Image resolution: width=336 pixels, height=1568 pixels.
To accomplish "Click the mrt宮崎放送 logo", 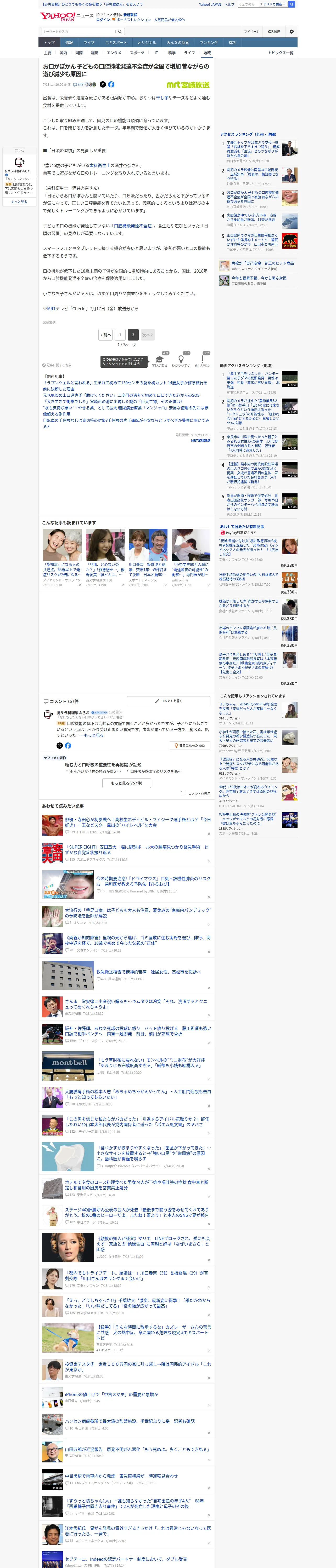I will point(188,85).
